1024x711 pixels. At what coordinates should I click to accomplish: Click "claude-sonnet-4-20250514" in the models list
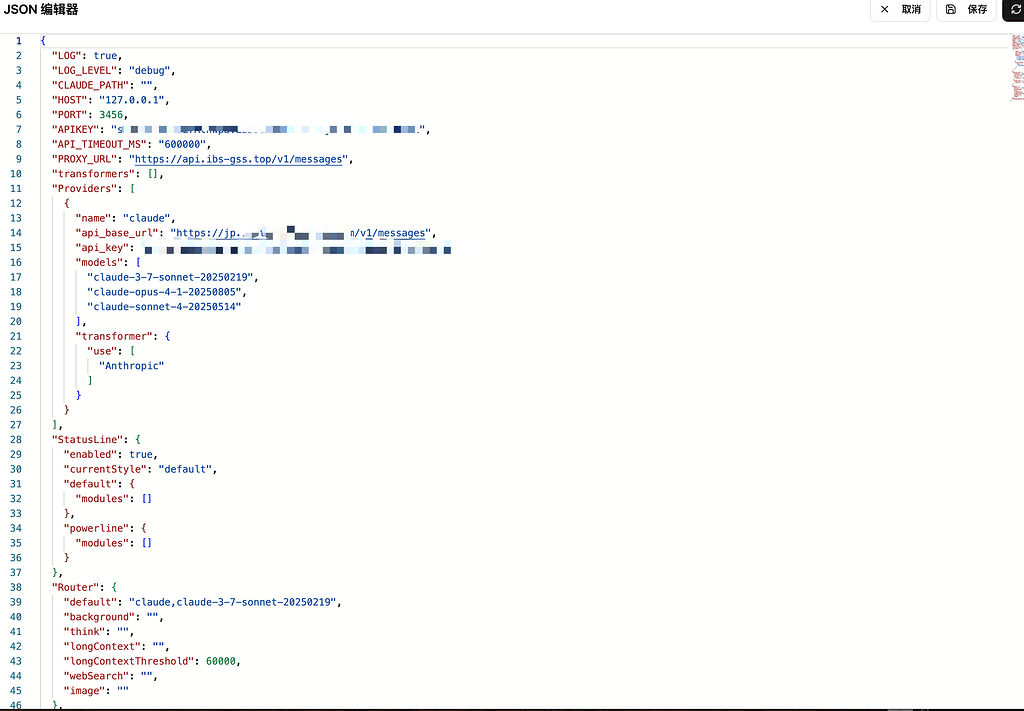[x=164, y=307]
